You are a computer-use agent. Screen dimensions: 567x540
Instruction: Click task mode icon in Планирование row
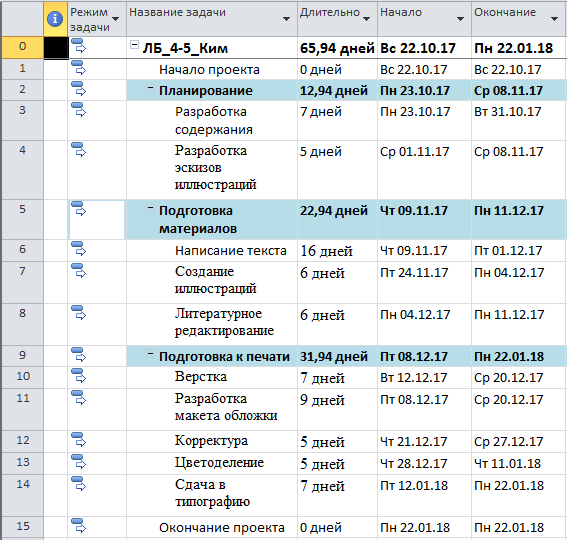[78, 89]
